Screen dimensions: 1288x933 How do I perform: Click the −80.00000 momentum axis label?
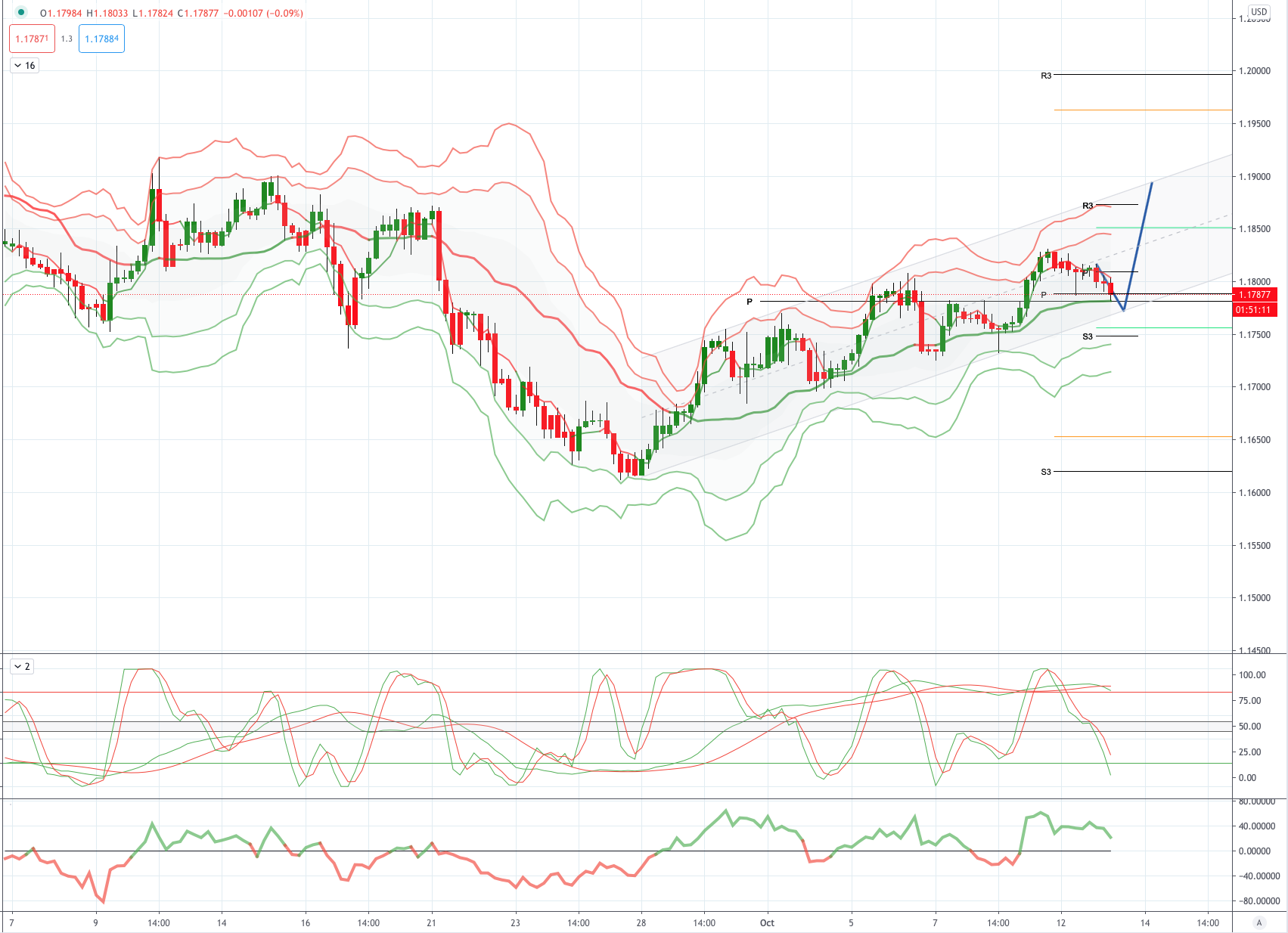pos(1259,901)
